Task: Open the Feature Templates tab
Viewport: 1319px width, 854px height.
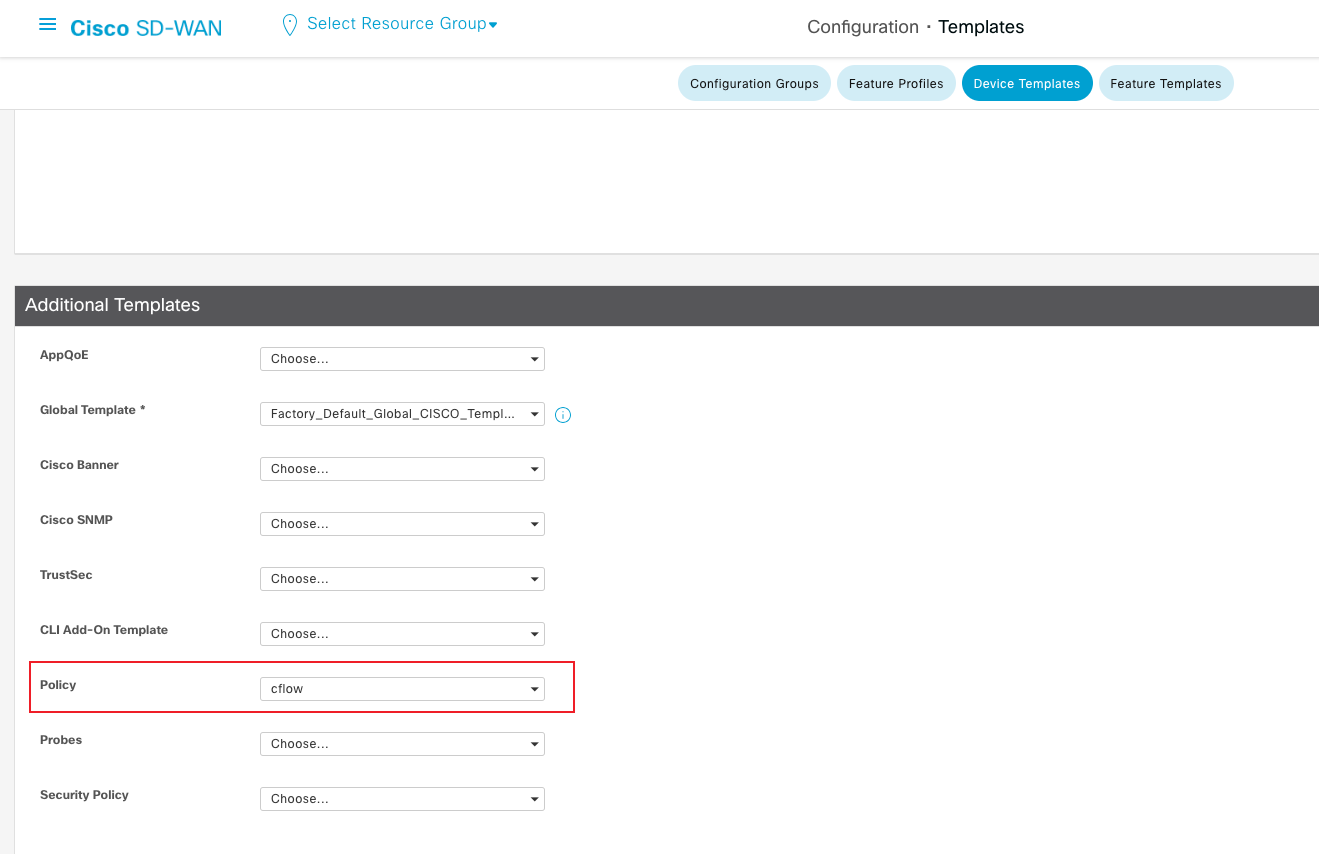Action: pos(1165,84)
